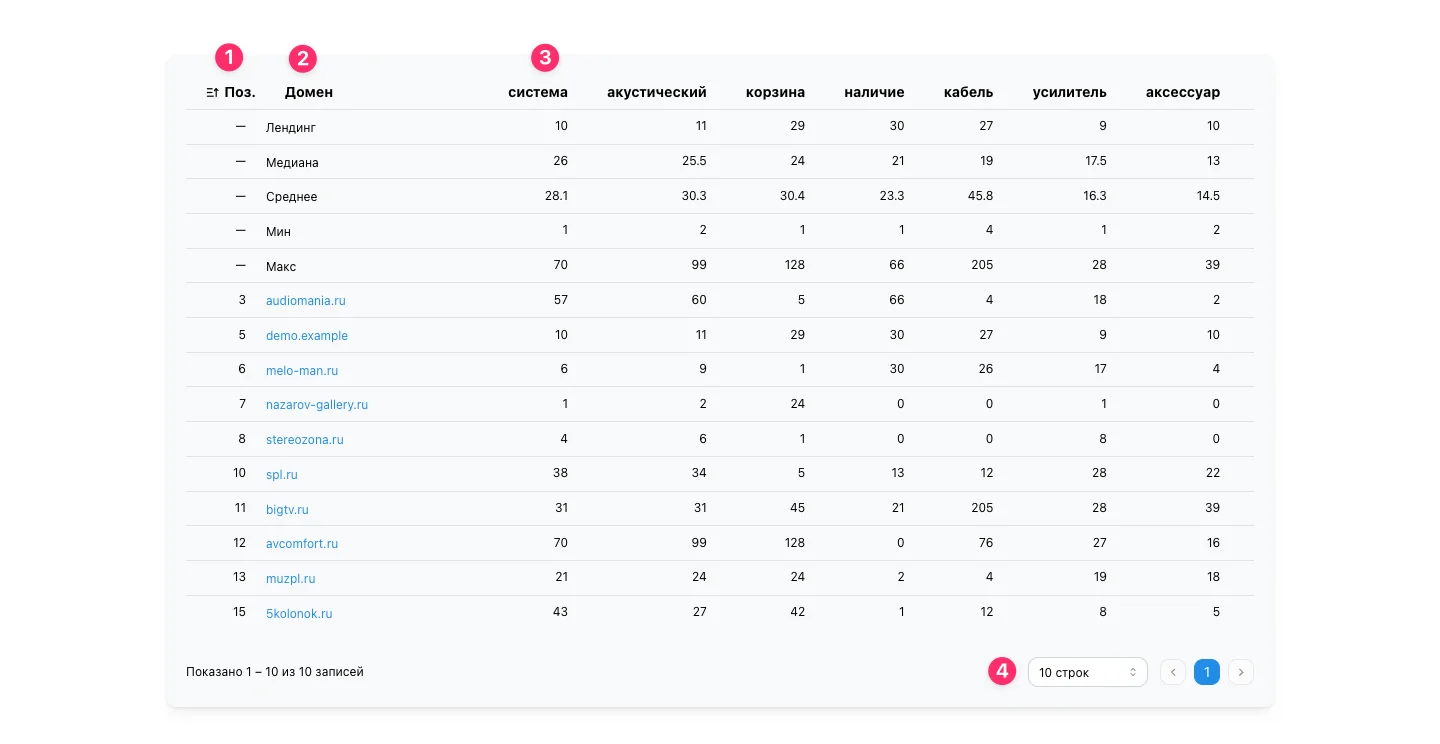Sort by the корзина column header

tap(775, 92)
